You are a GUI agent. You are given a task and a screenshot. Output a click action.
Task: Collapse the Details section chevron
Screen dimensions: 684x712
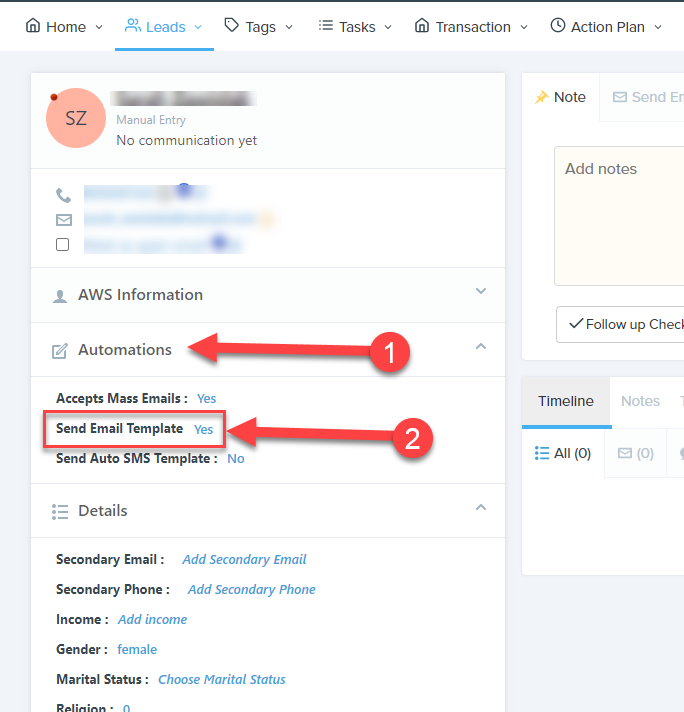click(481, 508)
